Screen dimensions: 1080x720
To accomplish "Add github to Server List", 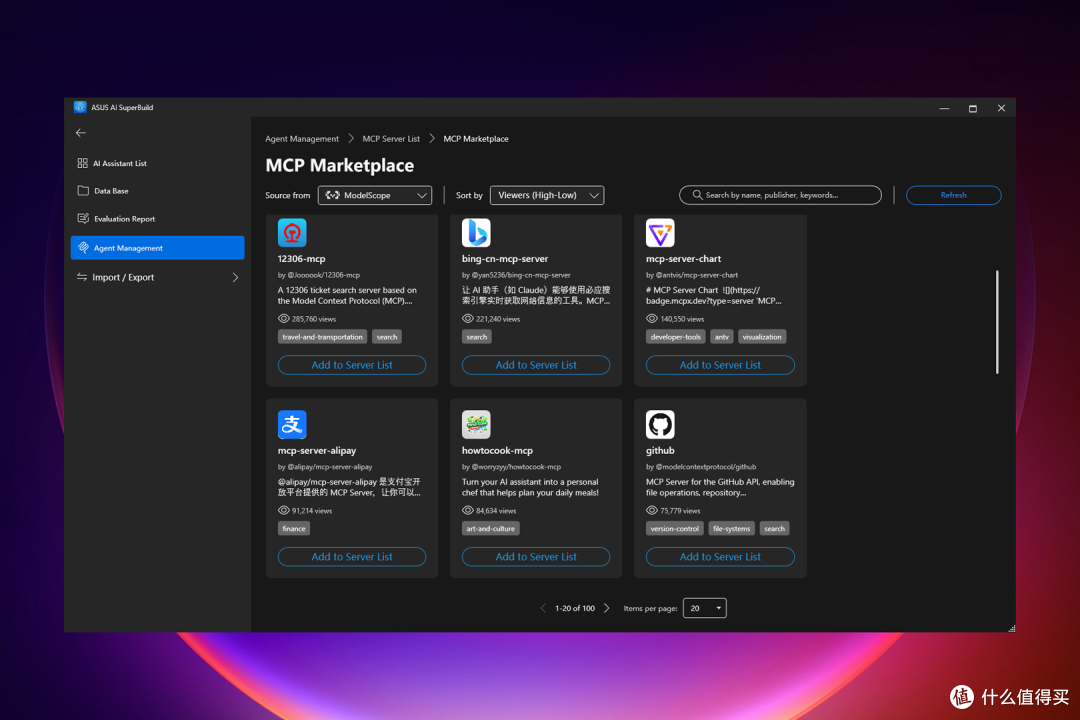I will coord(720,556).
